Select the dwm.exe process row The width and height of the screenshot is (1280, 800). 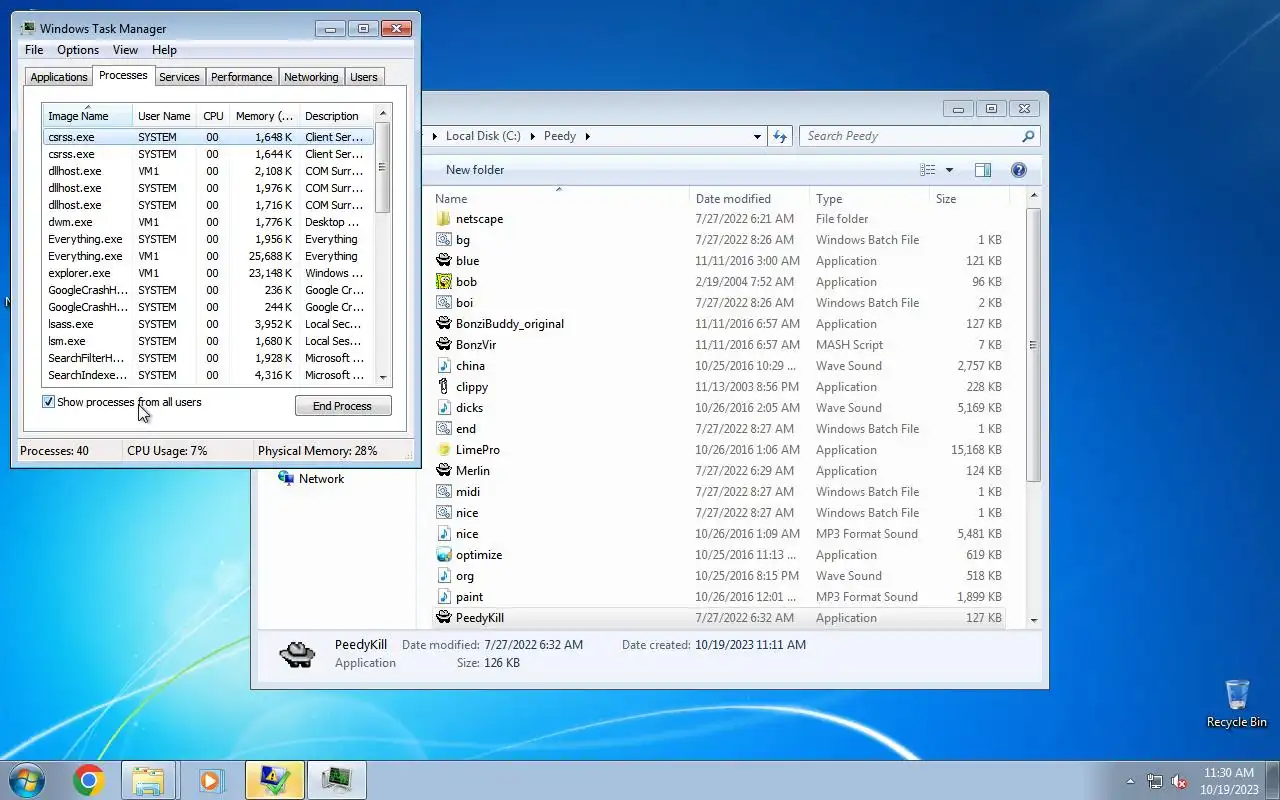point(207,222)
